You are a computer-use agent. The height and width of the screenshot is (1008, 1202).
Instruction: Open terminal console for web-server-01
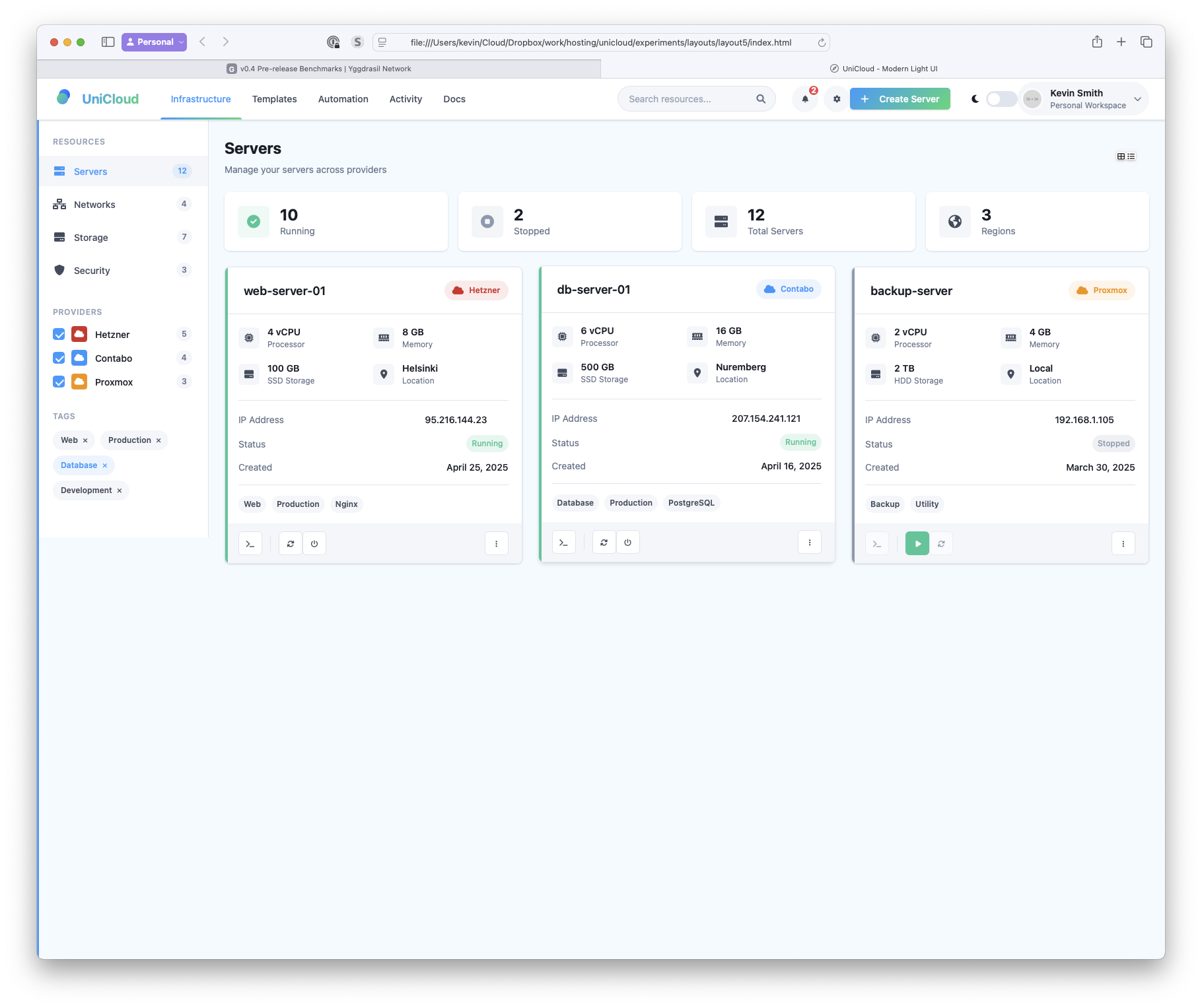pos(250,544)
